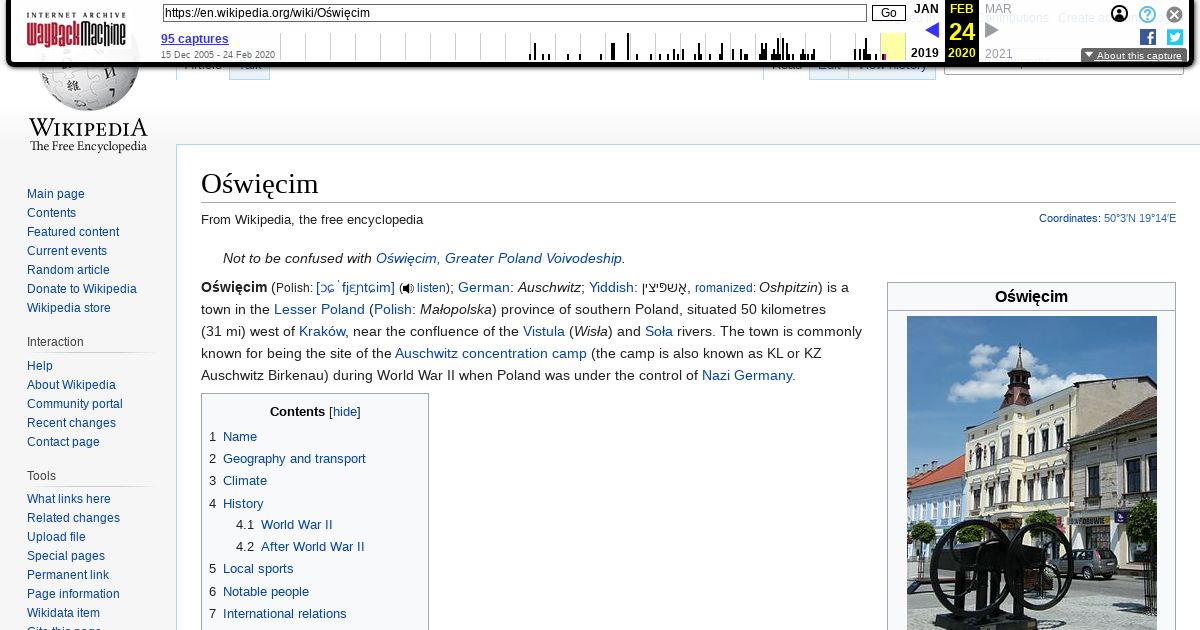Open Related changes
This screenshot has height=630, width=1200.
point(73,518)
